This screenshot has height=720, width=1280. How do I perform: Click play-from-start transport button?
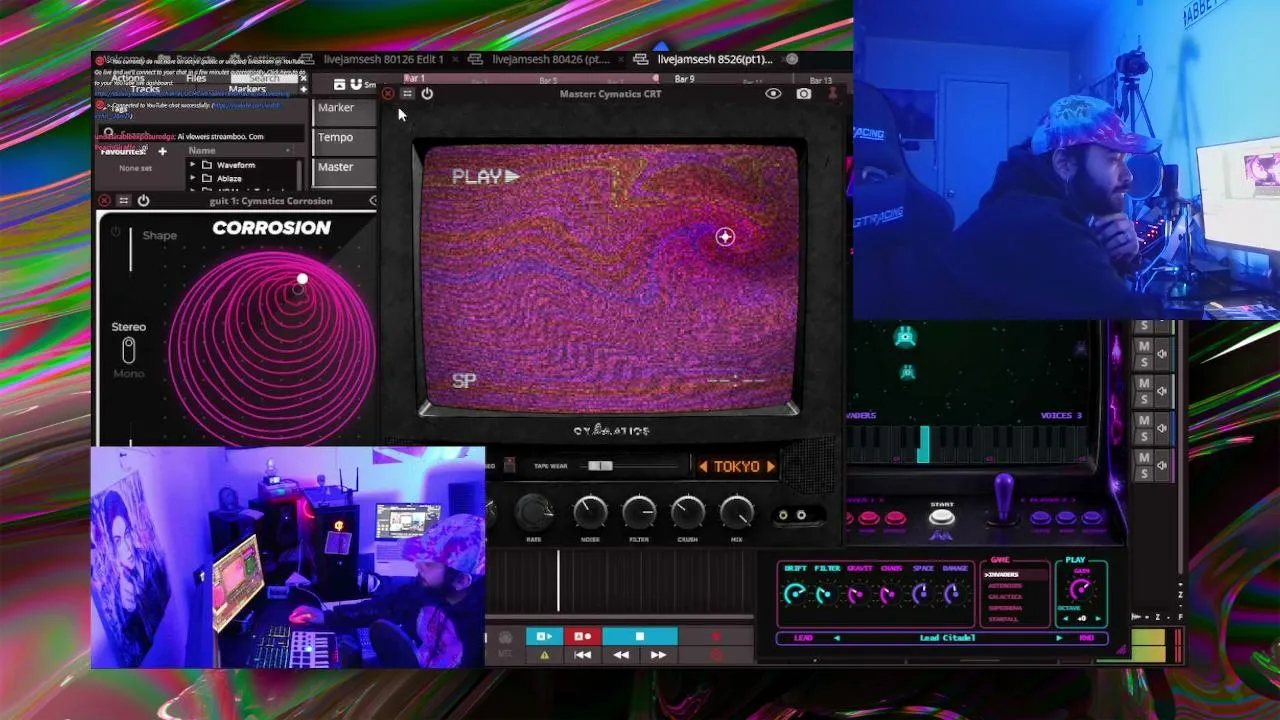tap(544, 636)
